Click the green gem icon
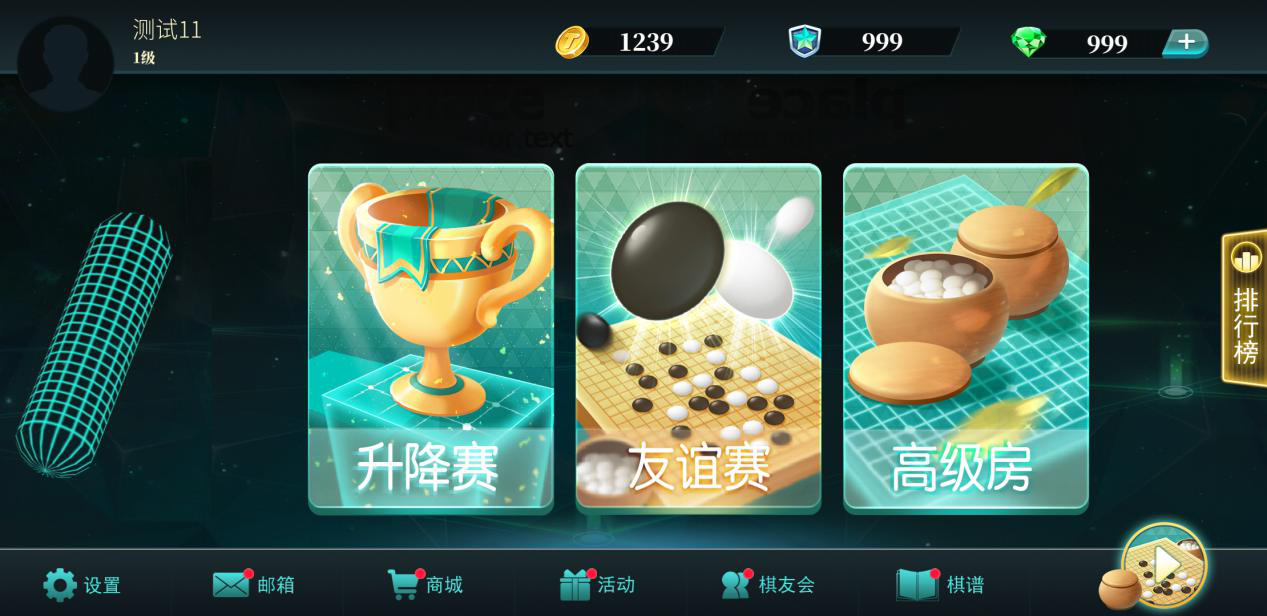 (x=1028, y=42)
